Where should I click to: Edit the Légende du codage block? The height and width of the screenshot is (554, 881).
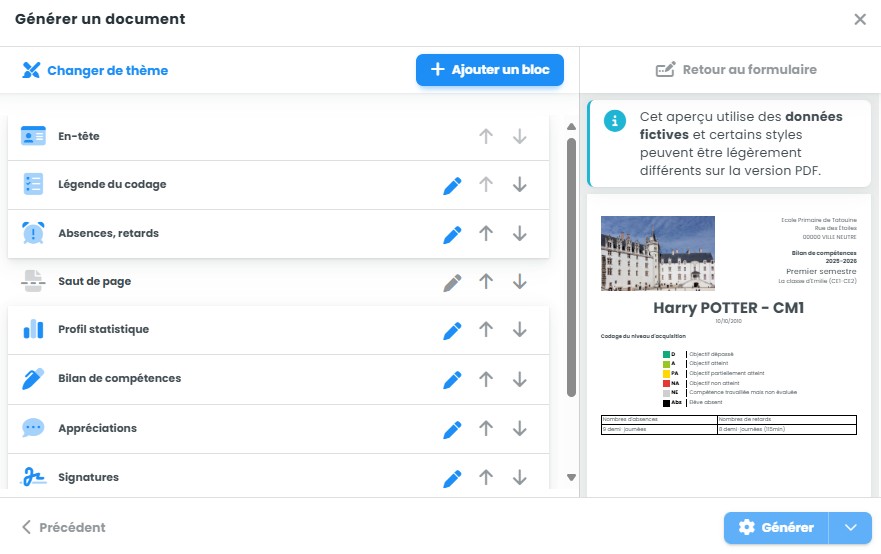click(x=452, y=185)
